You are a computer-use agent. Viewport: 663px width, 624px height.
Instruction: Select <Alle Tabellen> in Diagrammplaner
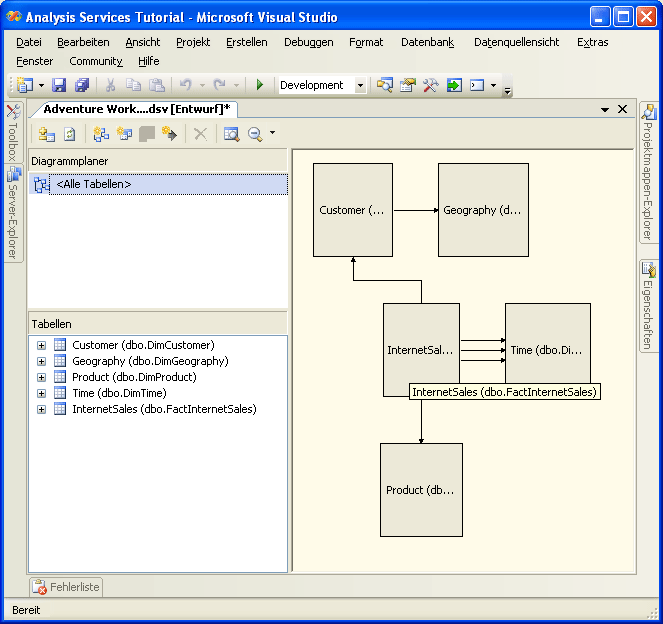tap(94, 184)
